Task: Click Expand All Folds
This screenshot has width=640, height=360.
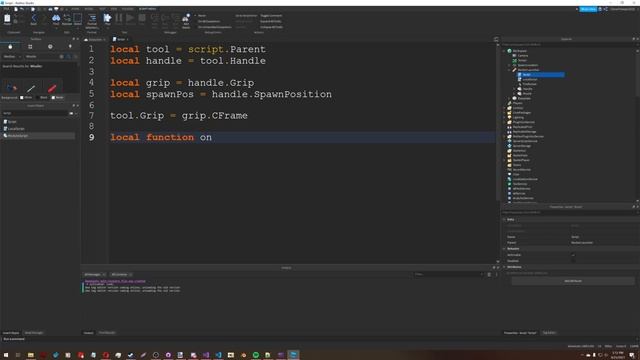Action: coord(271,21)
